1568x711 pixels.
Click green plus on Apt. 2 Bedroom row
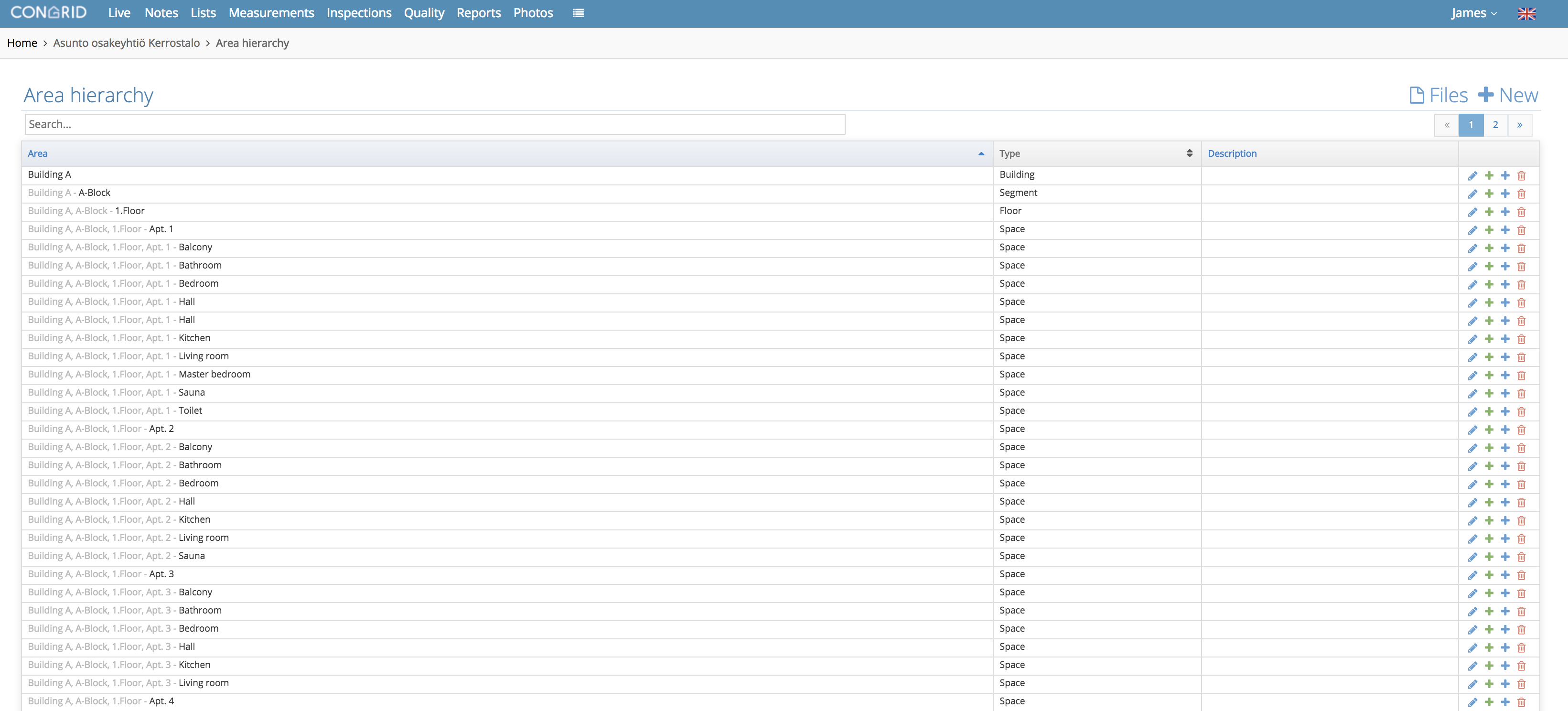click(1489, 485)
